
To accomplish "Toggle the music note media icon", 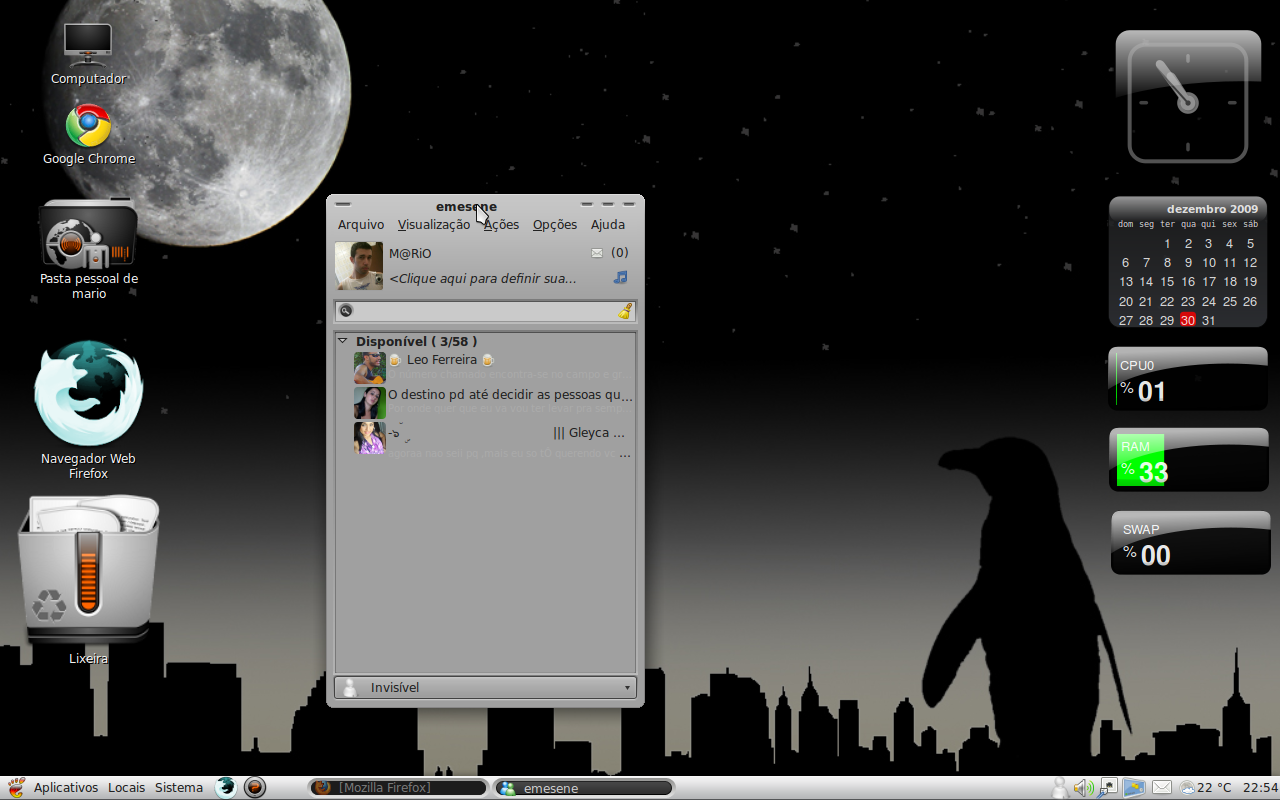I will (621, 277).
